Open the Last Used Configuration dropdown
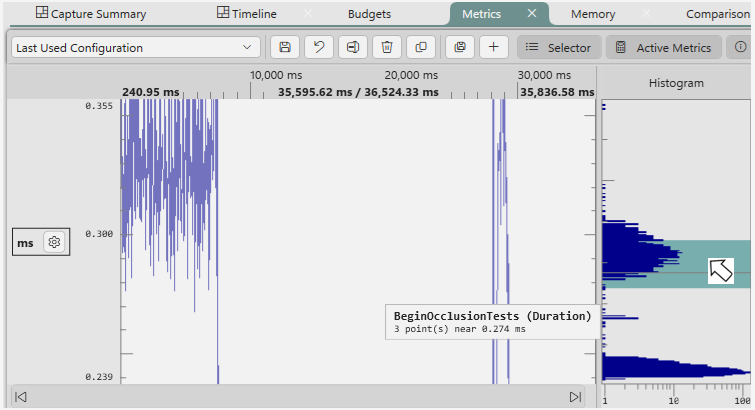 pyautogui.click(x=136, y=48)
